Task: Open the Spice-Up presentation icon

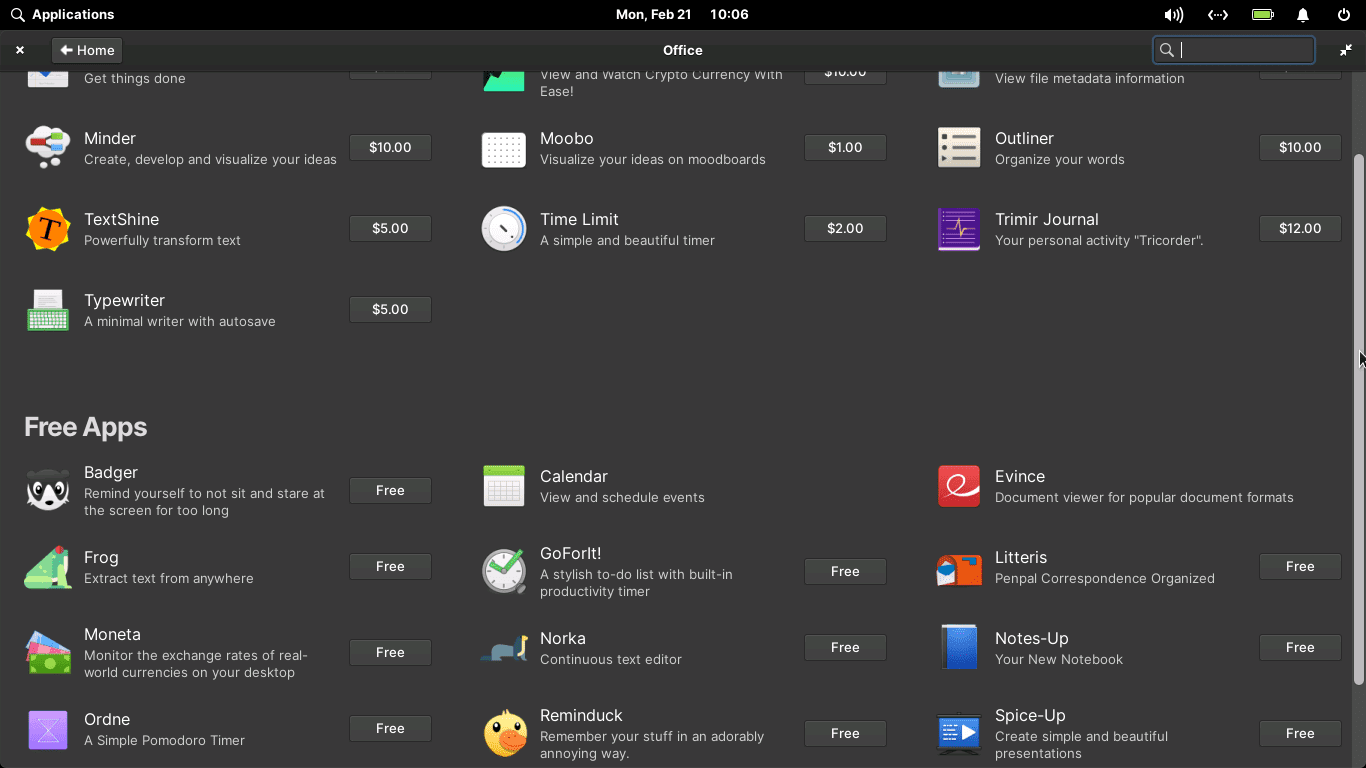Action: (x=959, y=733)
